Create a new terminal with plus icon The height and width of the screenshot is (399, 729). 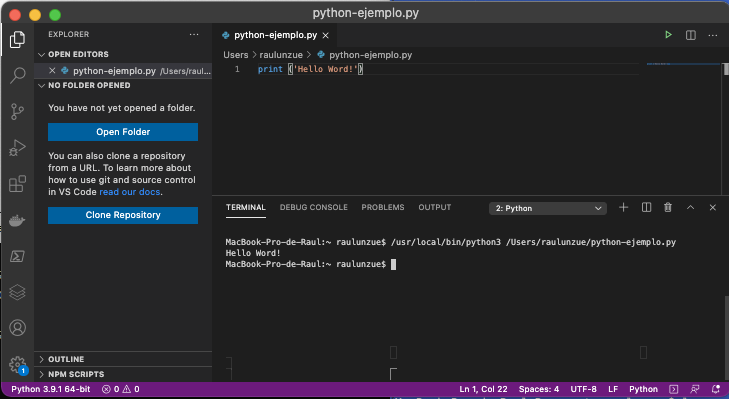point(623,207)
